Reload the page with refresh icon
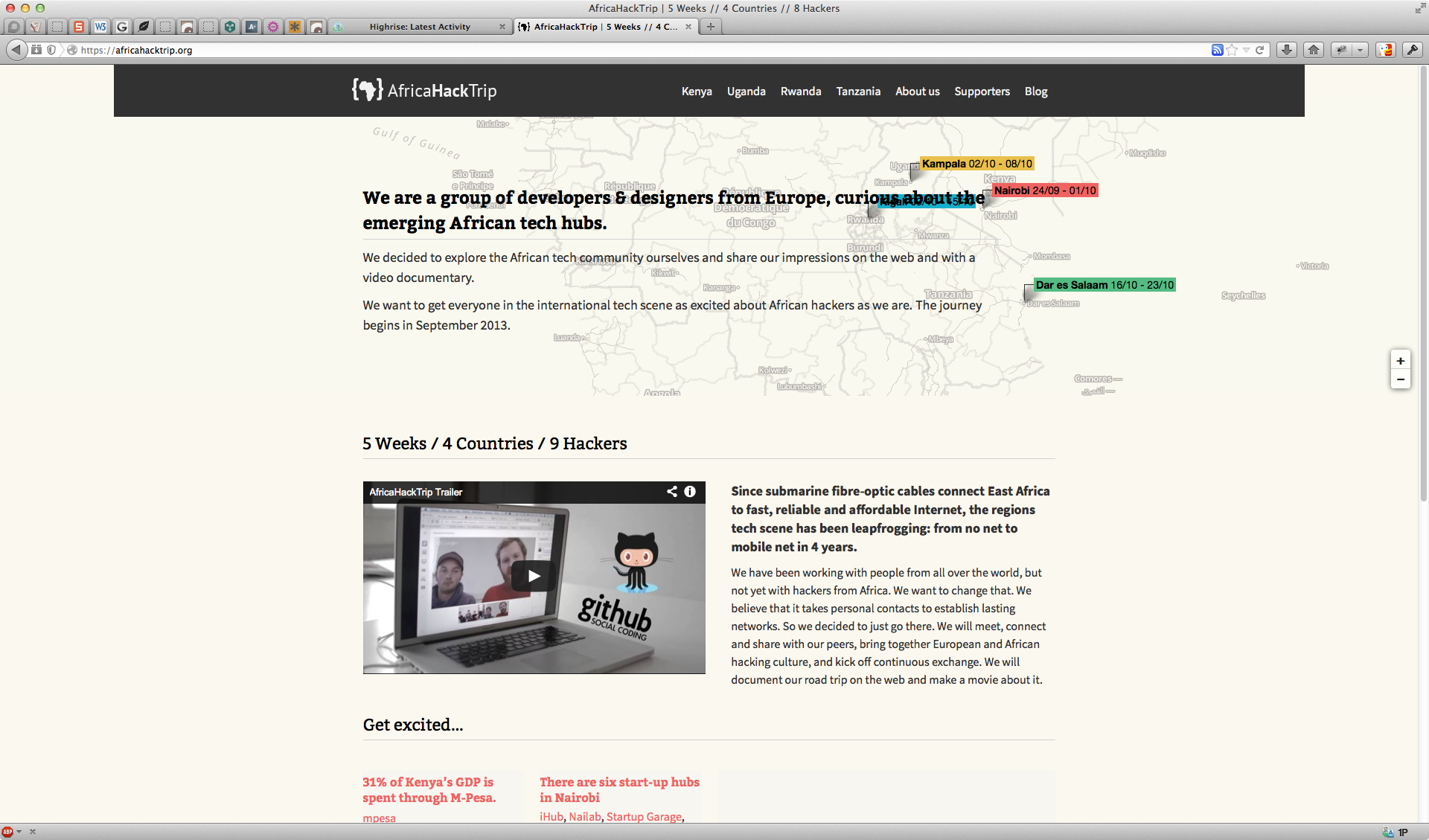The height and width of the screenshot is (840, 1429). [x=1260, y=50]
